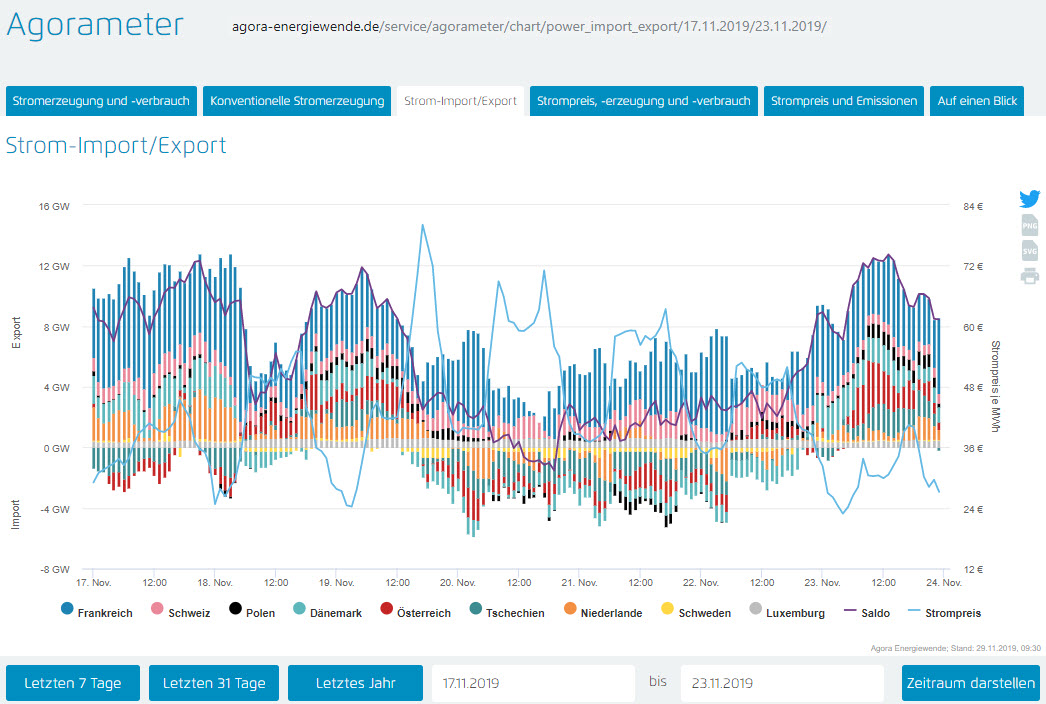
Task: Show data for Letzten 7 Tage
Action: click(x=73, y=683)
